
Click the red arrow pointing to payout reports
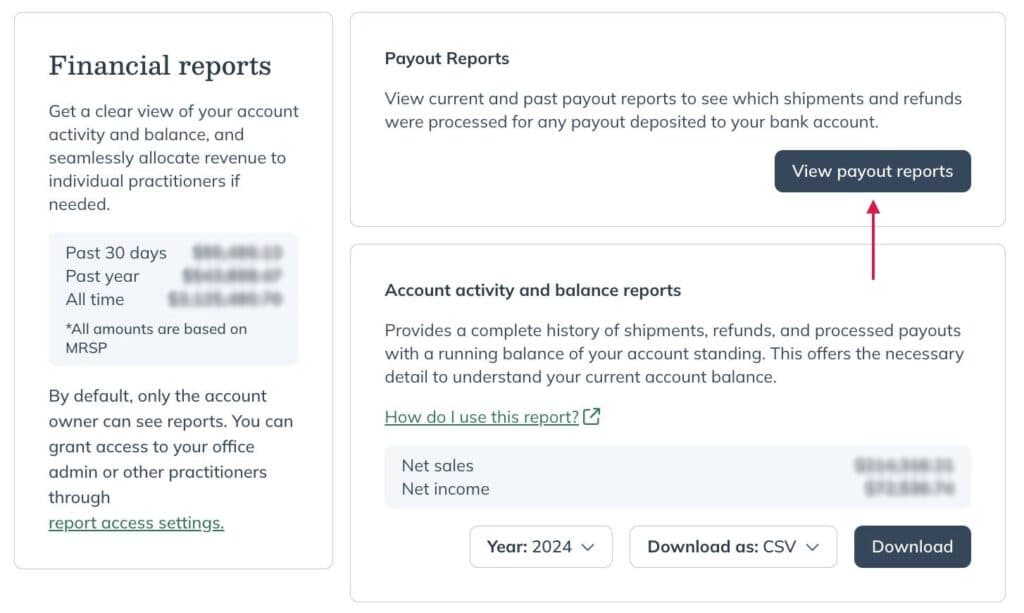tap(872, 240)
